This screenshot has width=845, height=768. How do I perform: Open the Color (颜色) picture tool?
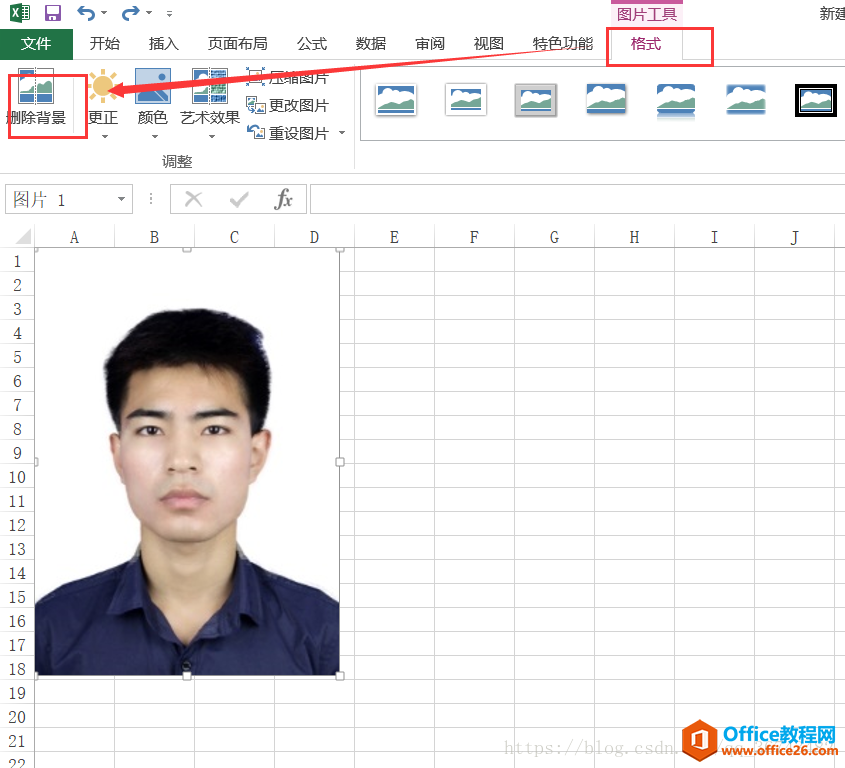153,97
